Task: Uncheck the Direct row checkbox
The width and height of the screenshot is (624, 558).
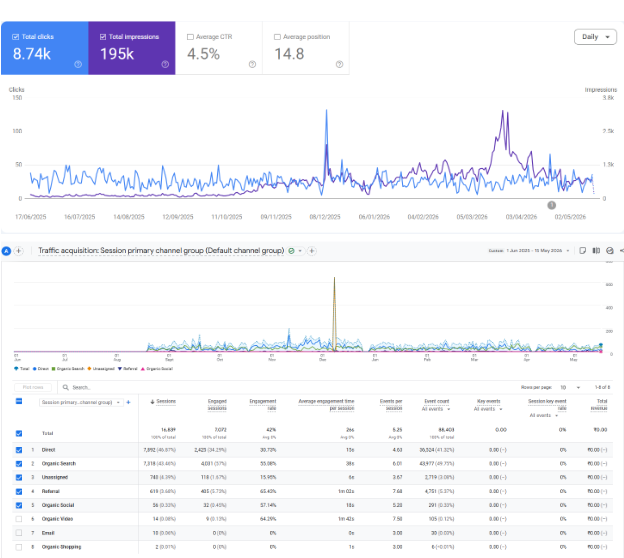Action: 19,450
